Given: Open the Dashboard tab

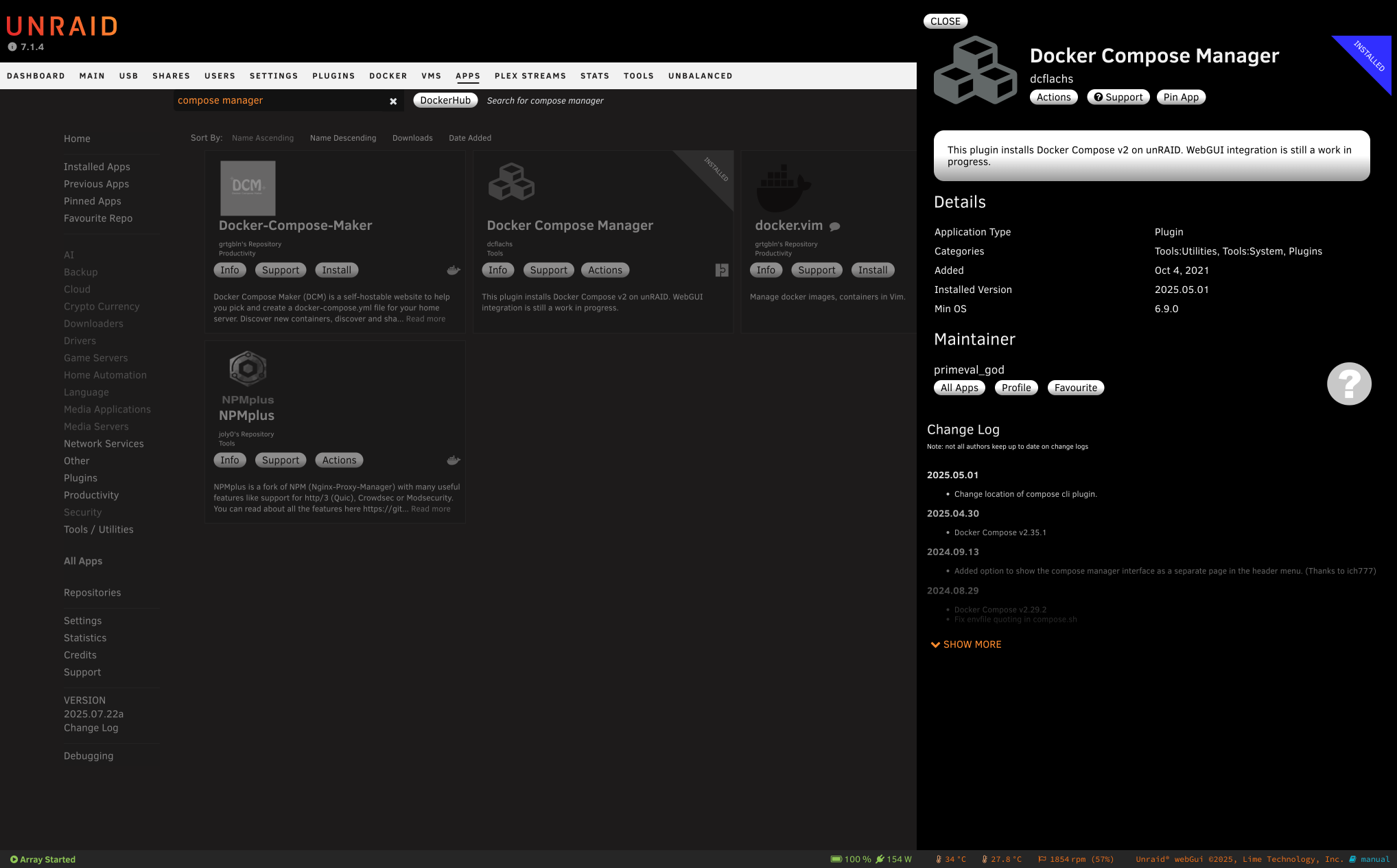Looking at the screenshot, I should (x=36, y=76).
